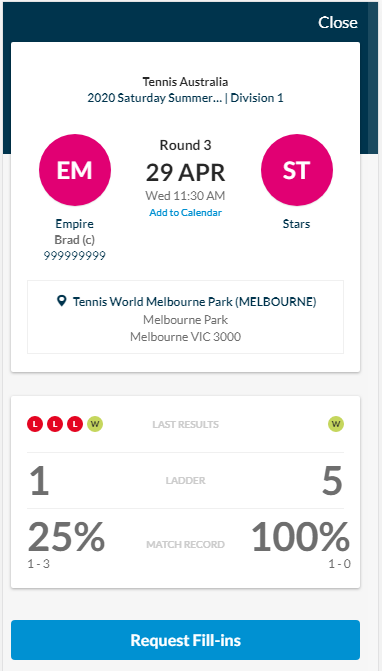
Task: Click Empire's third red L result badge
Action: pyautogui.click(x=75, y=424)
